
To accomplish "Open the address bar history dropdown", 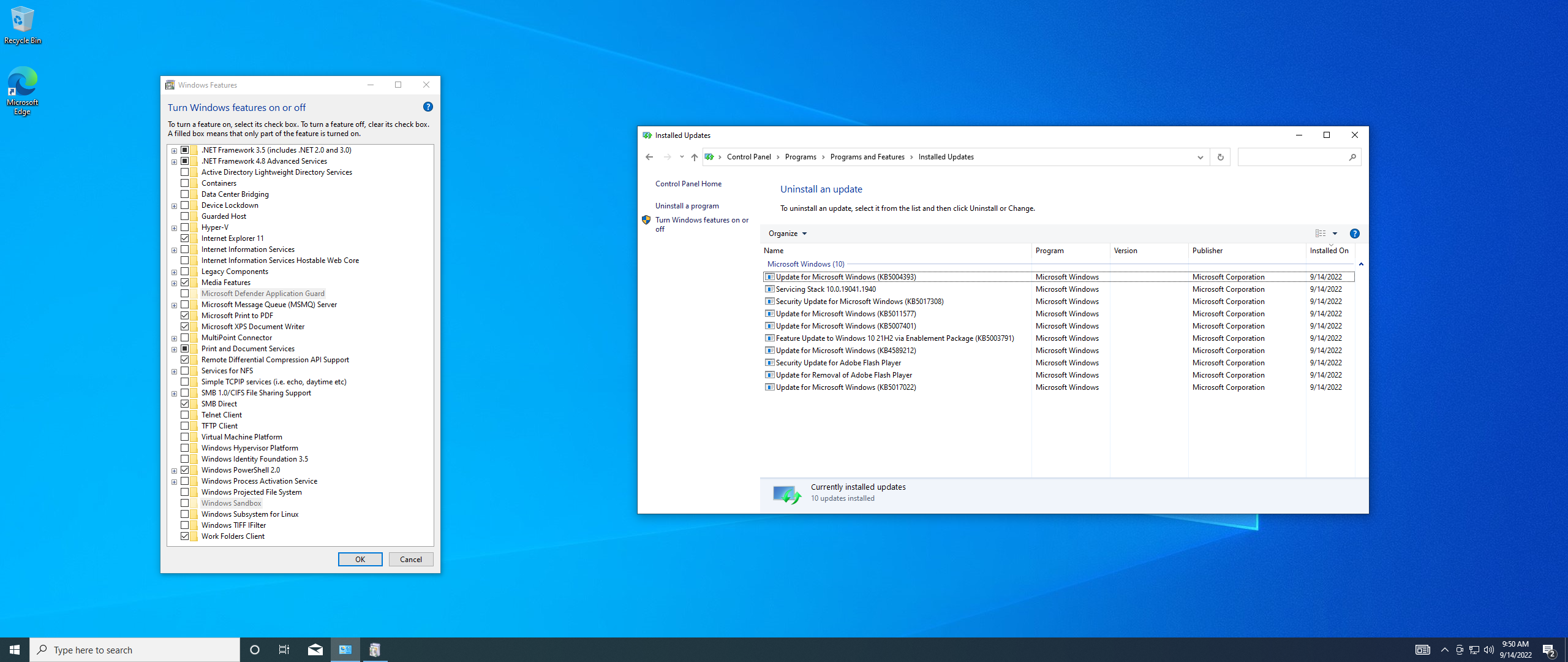I will (x=1200, y=157).
